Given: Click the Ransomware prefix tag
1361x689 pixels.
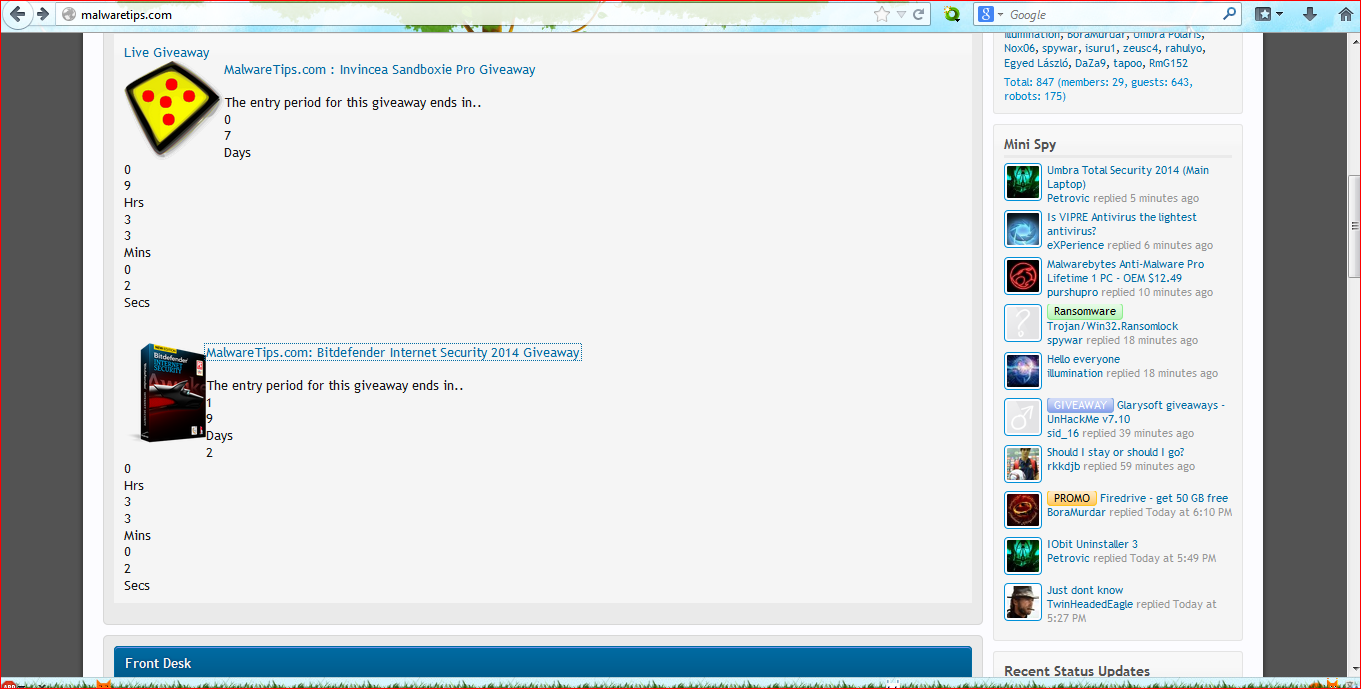Looking at the screenshot, I should [x=1085, y=312].
